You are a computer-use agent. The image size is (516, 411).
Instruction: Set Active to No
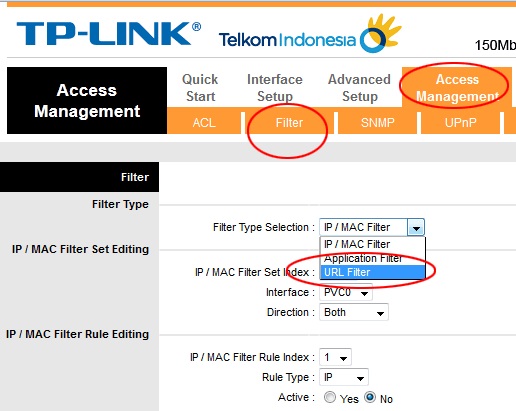pyautogui.click(x=370, y=397)
